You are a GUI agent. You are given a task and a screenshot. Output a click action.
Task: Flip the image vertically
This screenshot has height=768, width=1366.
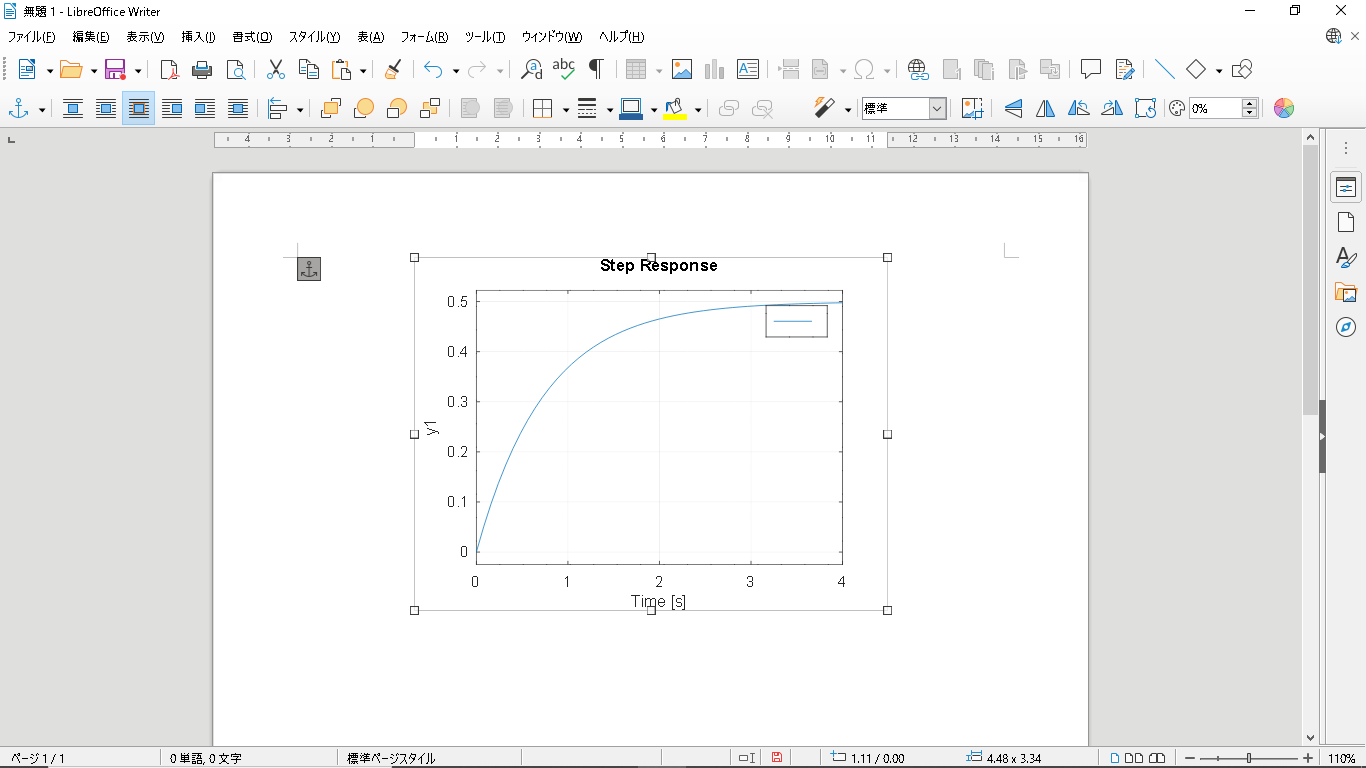click(1013, 108)
